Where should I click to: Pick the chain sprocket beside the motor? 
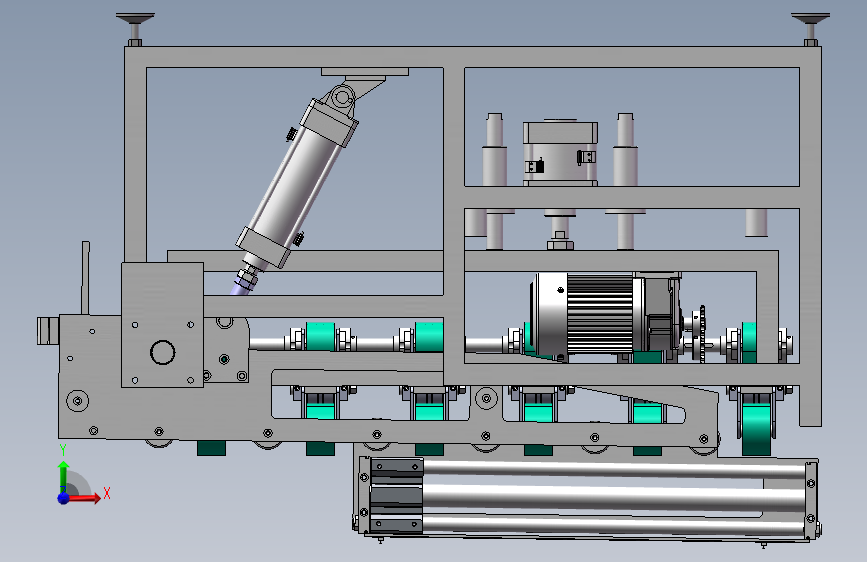702,334
